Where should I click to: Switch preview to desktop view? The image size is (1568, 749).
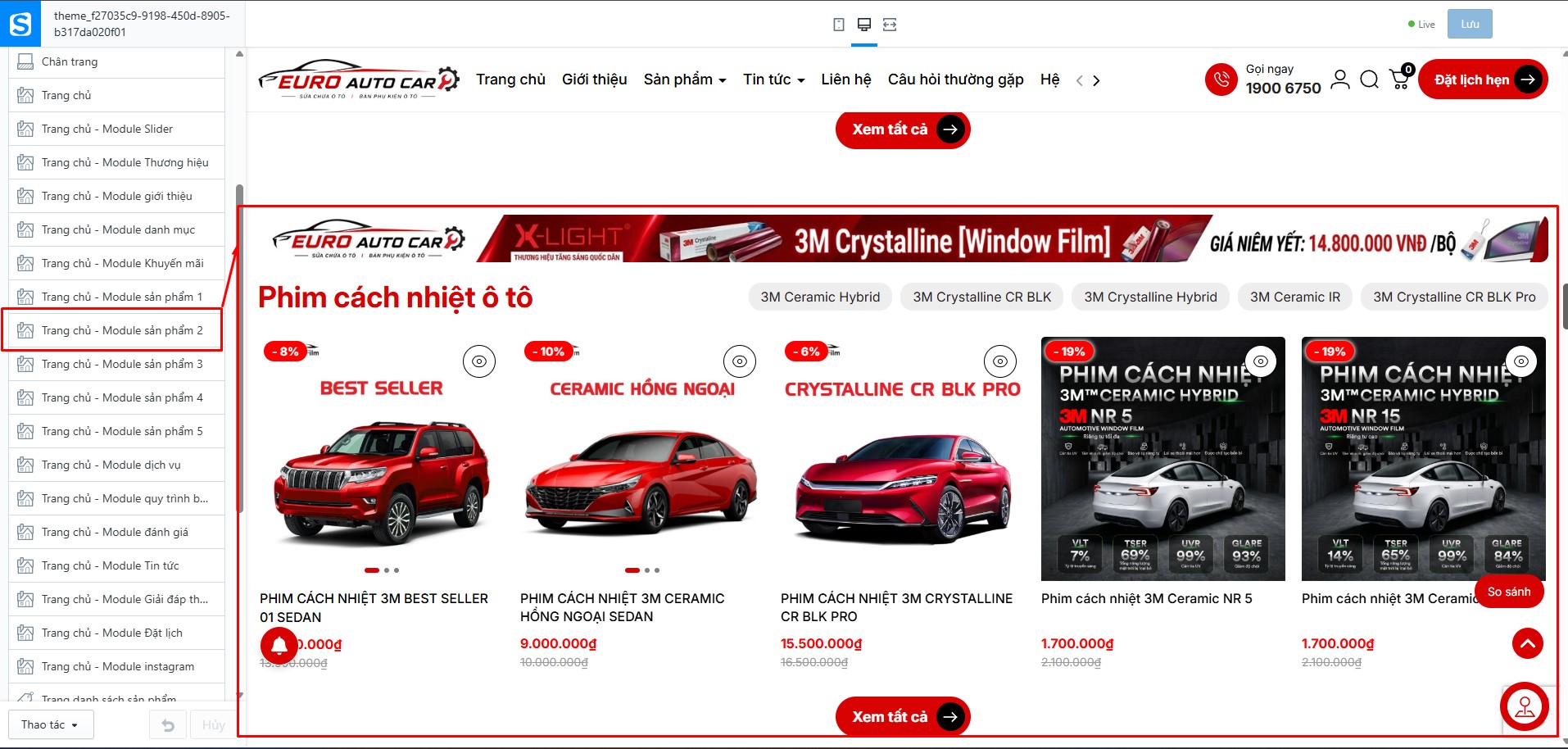(x=863, y=25)
